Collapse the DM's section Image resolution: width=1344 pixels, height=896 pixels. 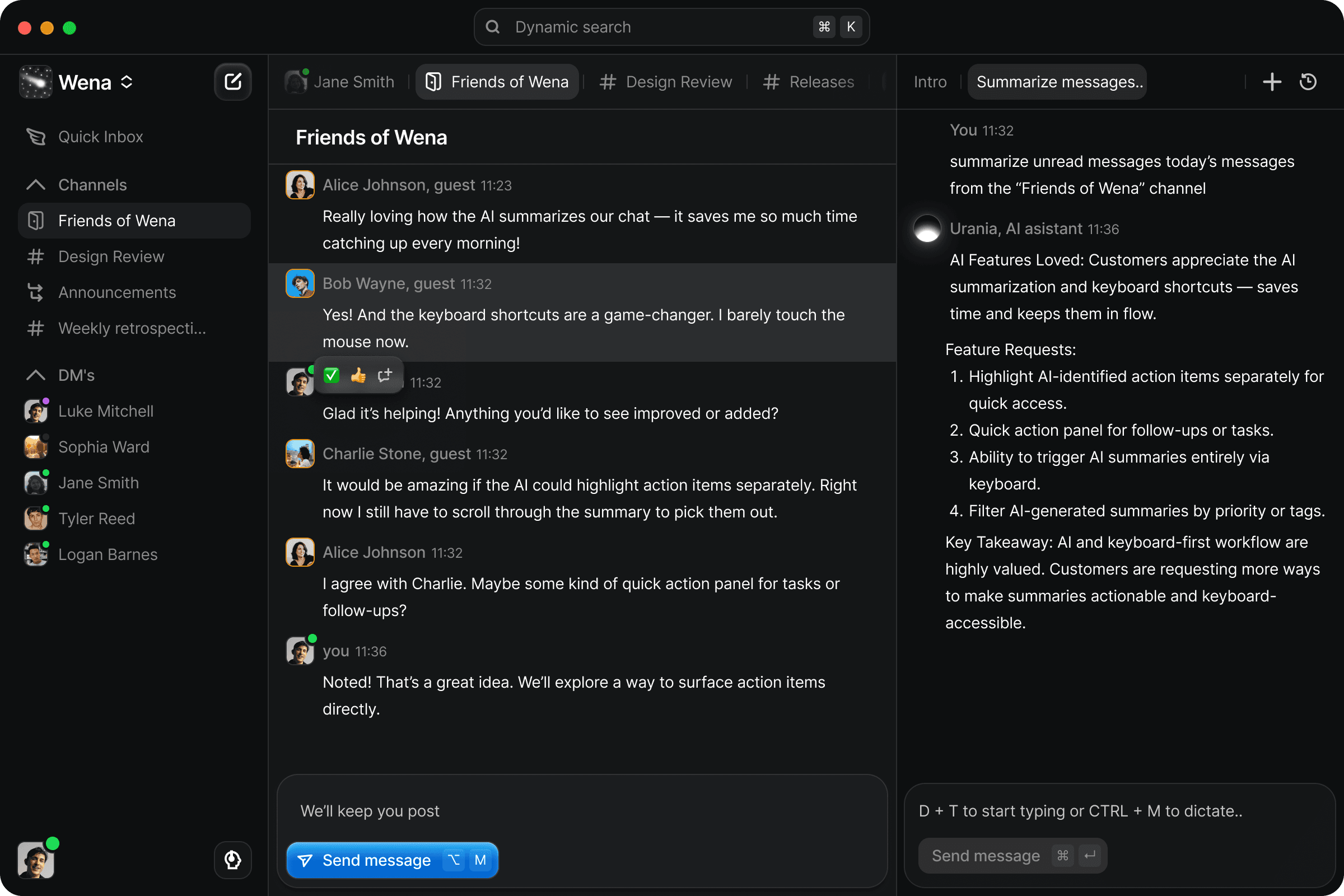point(35,375)
